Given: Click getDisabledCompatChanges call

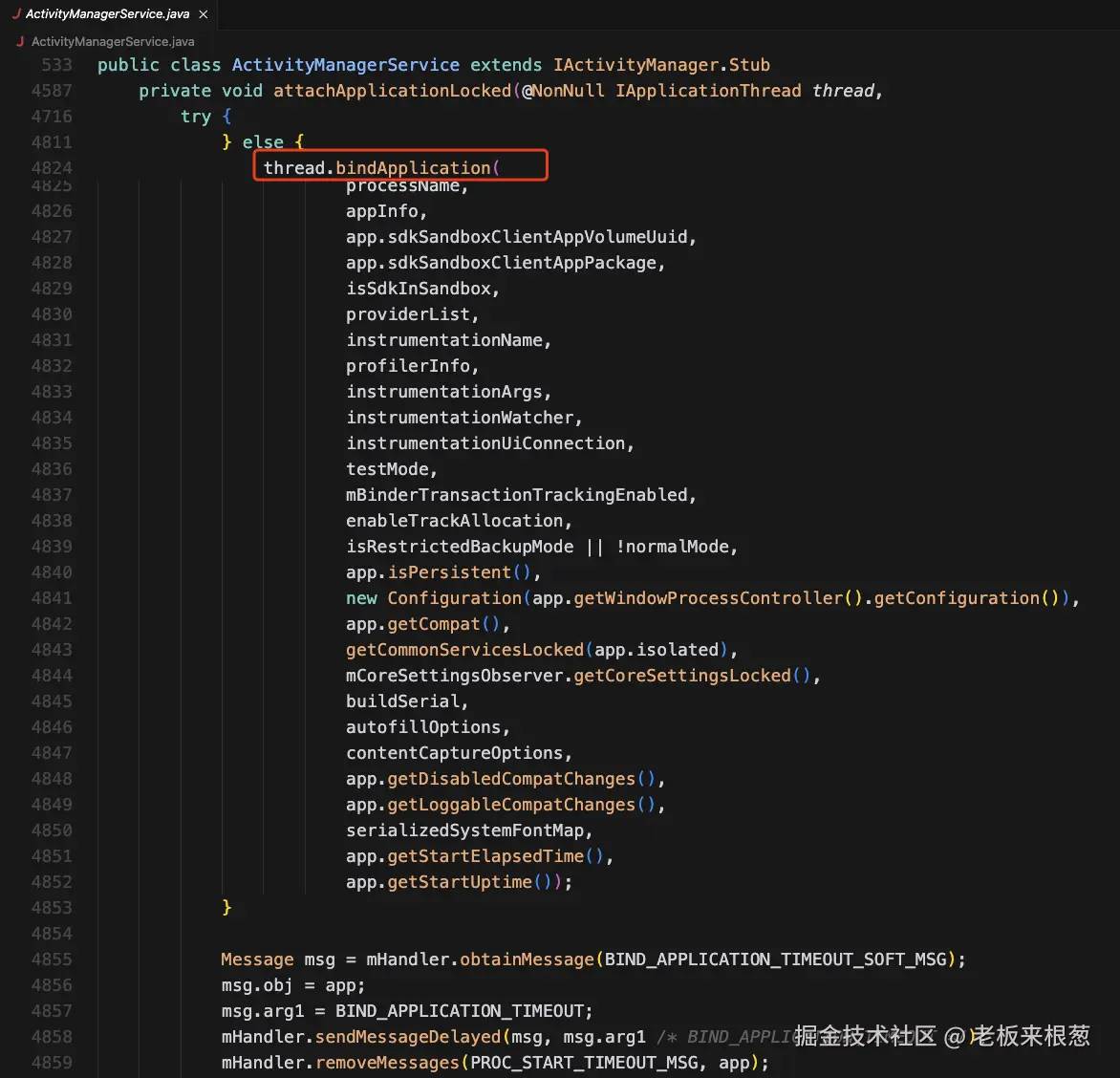Looking at the screenshot, I should click(x=511, y=779).
